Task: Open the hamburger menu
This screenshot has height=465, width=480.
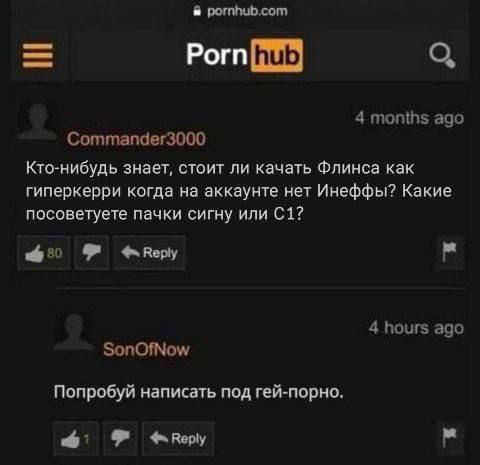Action: click(x=38, y=56)
